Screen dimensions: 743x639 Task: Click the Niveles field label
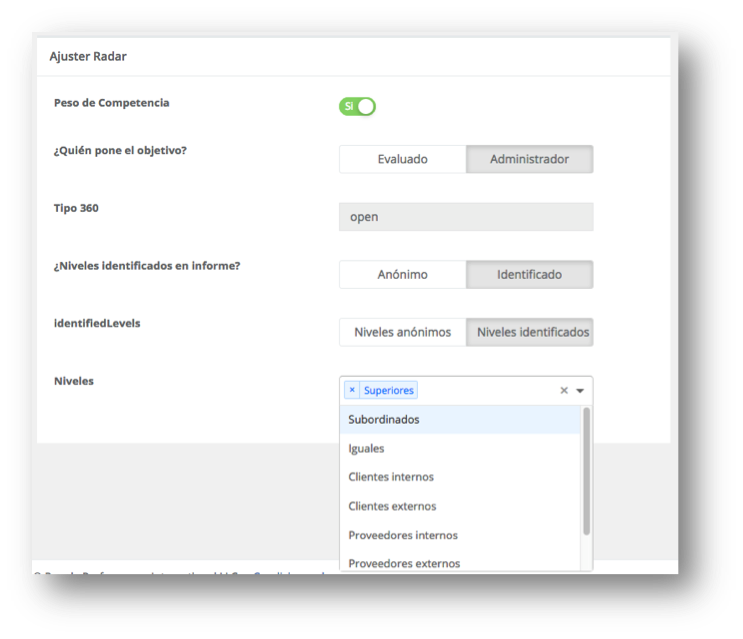click(x=74, y=381)
